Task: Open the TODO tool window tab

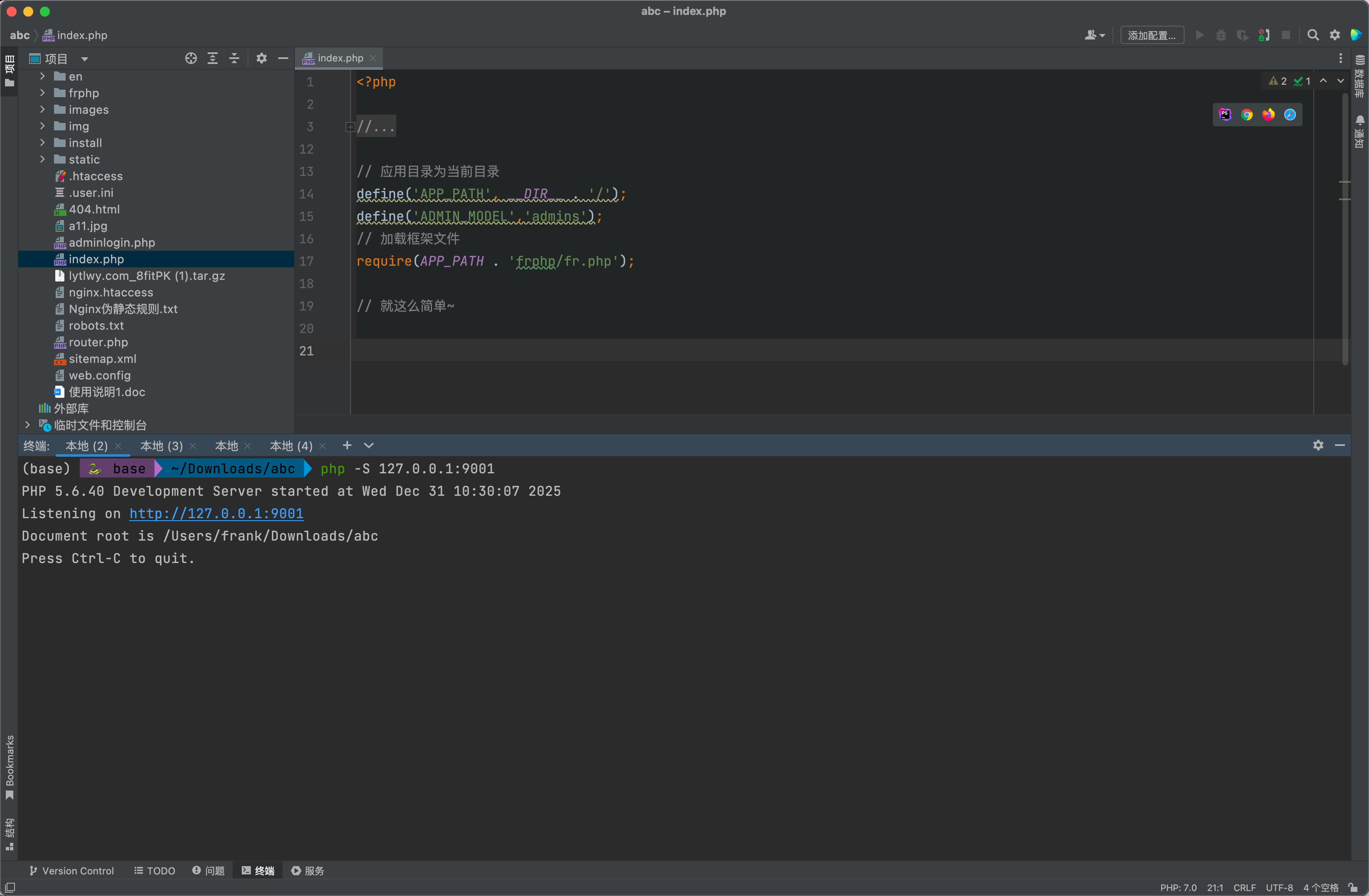Action: [x=155, y=870]
